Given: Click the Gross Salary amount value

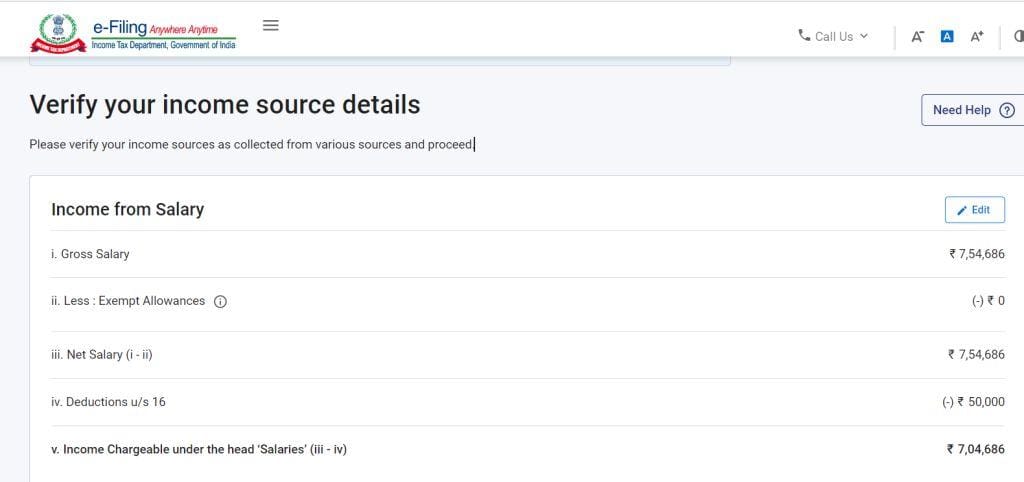Looking at the screenshot, I should (976, 254).
